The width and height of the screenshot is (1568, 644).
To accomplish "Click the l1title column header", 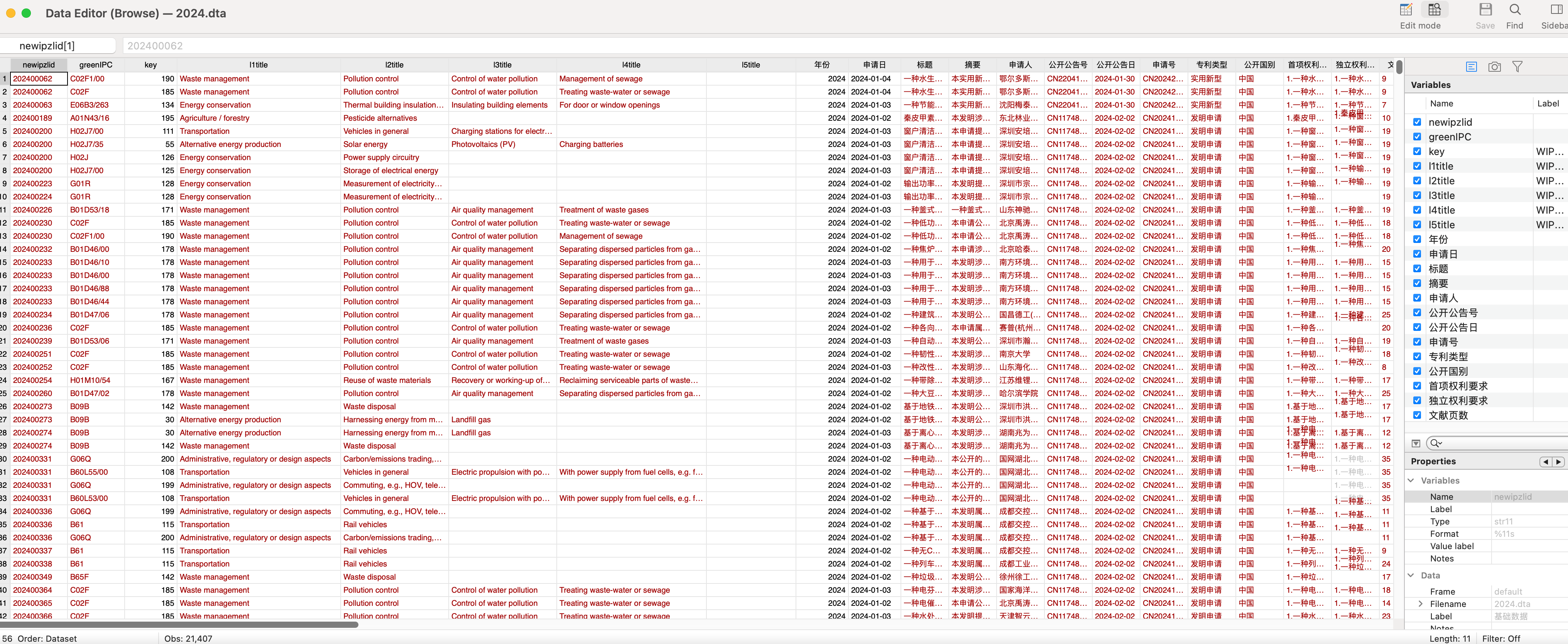I will click(258, 65).
